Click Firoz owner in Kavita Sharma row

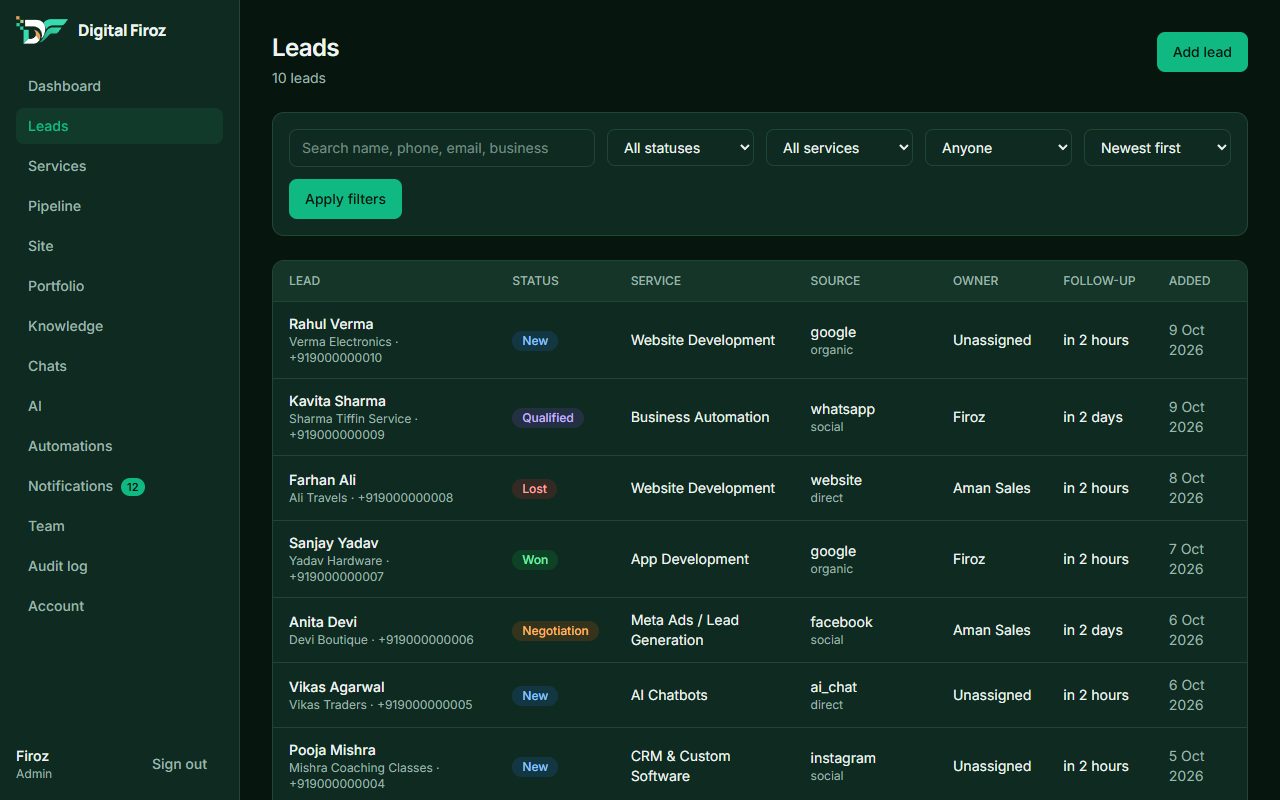pos(969,417)
